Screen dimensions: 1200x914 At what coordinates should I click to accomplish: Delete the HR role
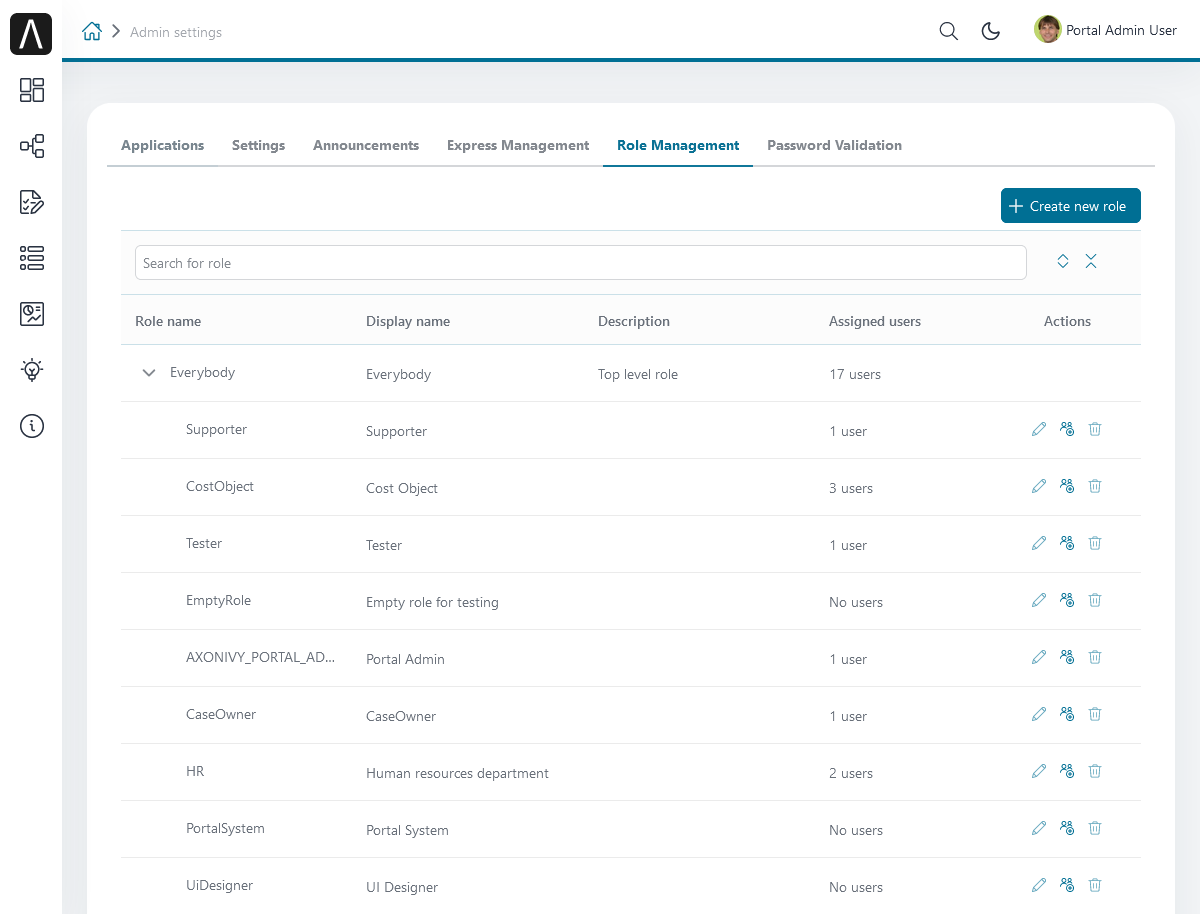pos(1095,771)
